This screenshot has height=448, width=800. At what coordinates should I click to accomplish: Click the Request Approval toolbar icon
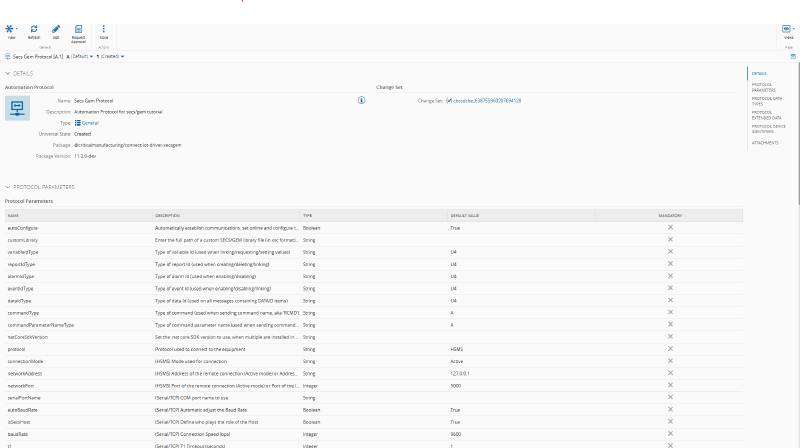point(78,29)
